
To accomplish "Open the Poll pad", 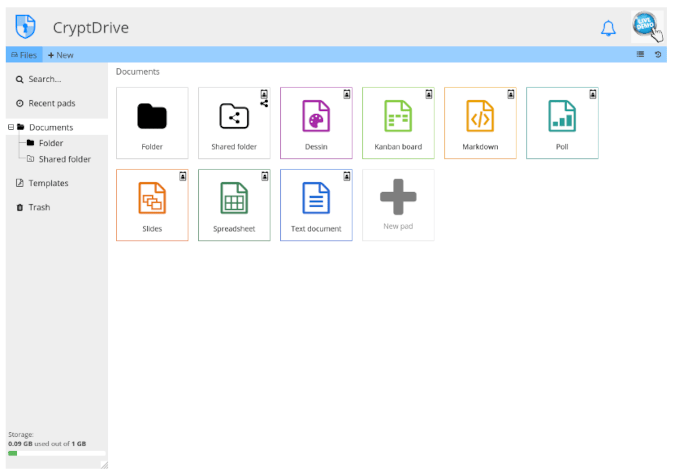I will click(562, 123).
